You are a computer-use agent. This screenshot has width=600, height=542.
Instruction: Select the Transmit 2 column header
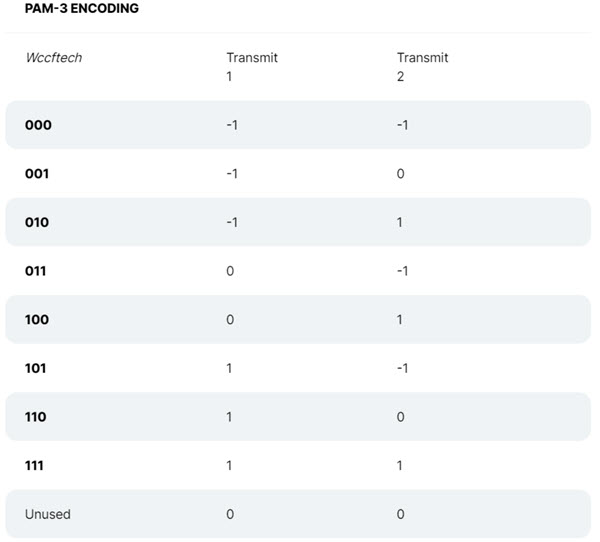pyautogui.click(x=422, y=67)
